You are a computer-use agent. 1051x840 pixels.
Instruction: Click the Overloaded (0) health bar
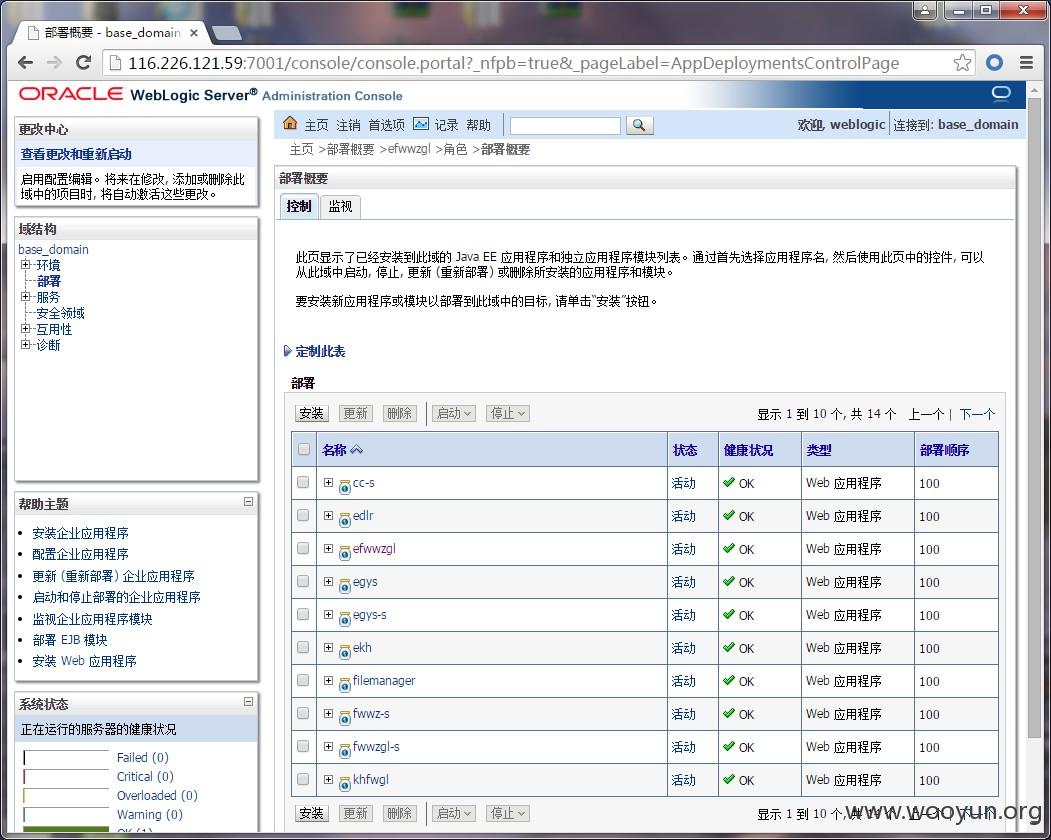click(66, 796)
